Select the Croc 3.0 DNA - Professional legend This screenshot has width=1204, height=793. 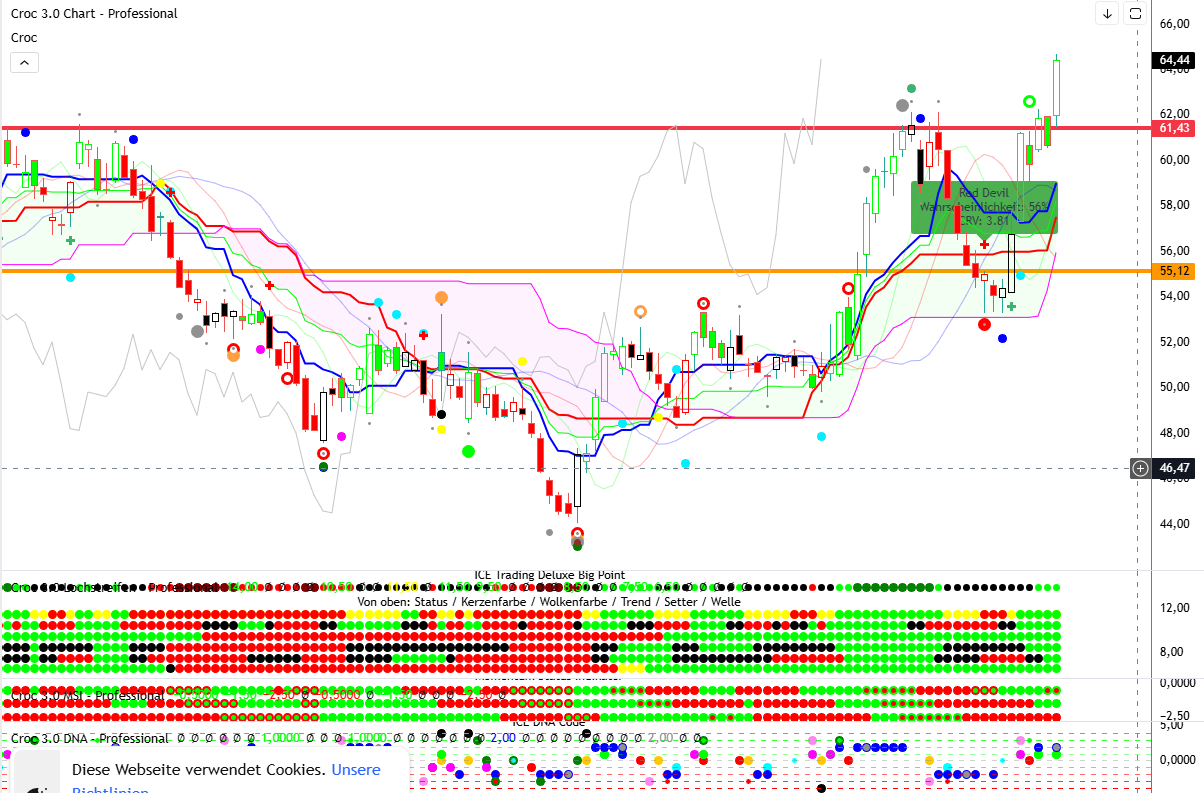[89, 738]
